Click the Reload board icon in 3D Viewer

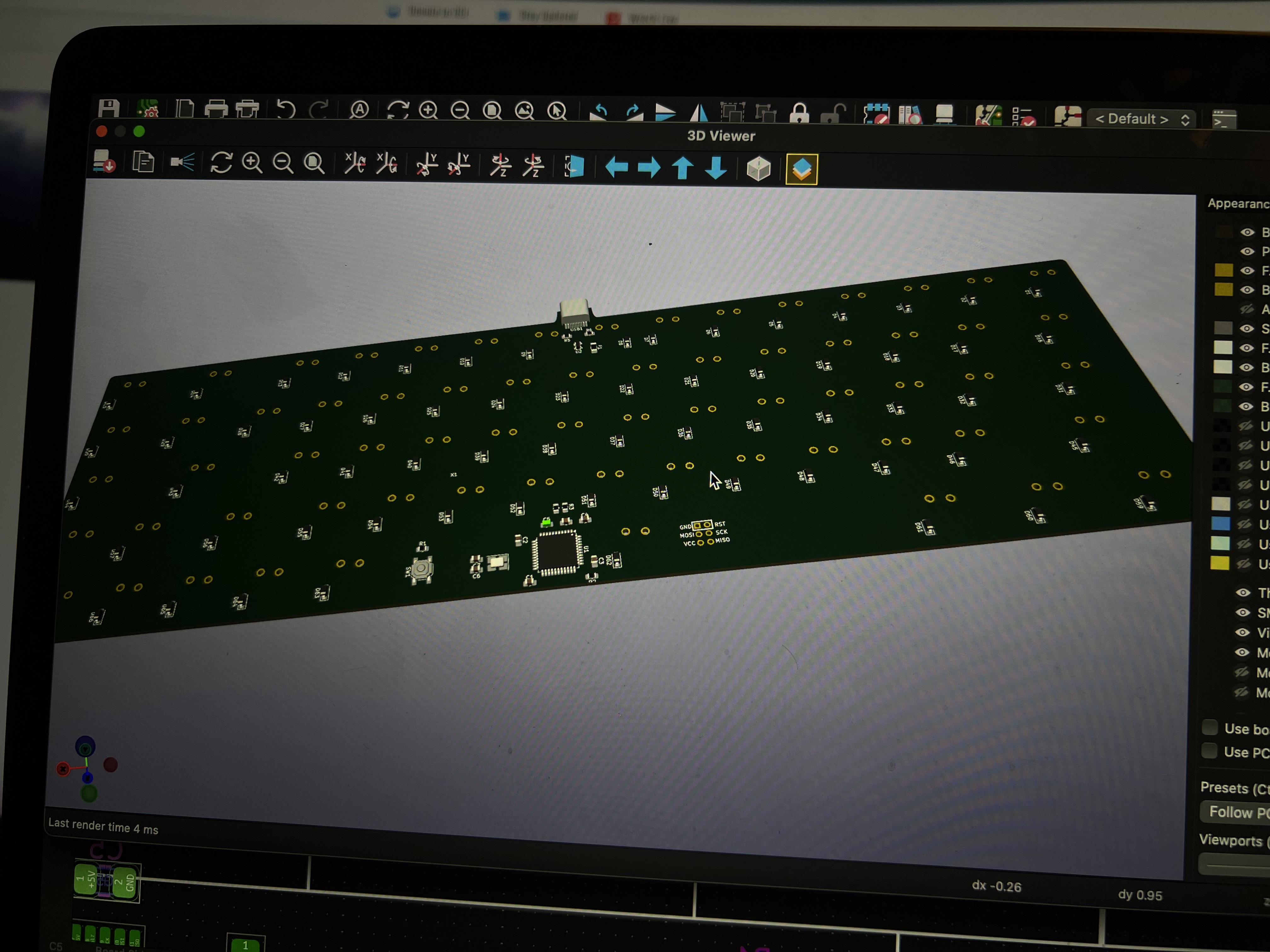105,162
